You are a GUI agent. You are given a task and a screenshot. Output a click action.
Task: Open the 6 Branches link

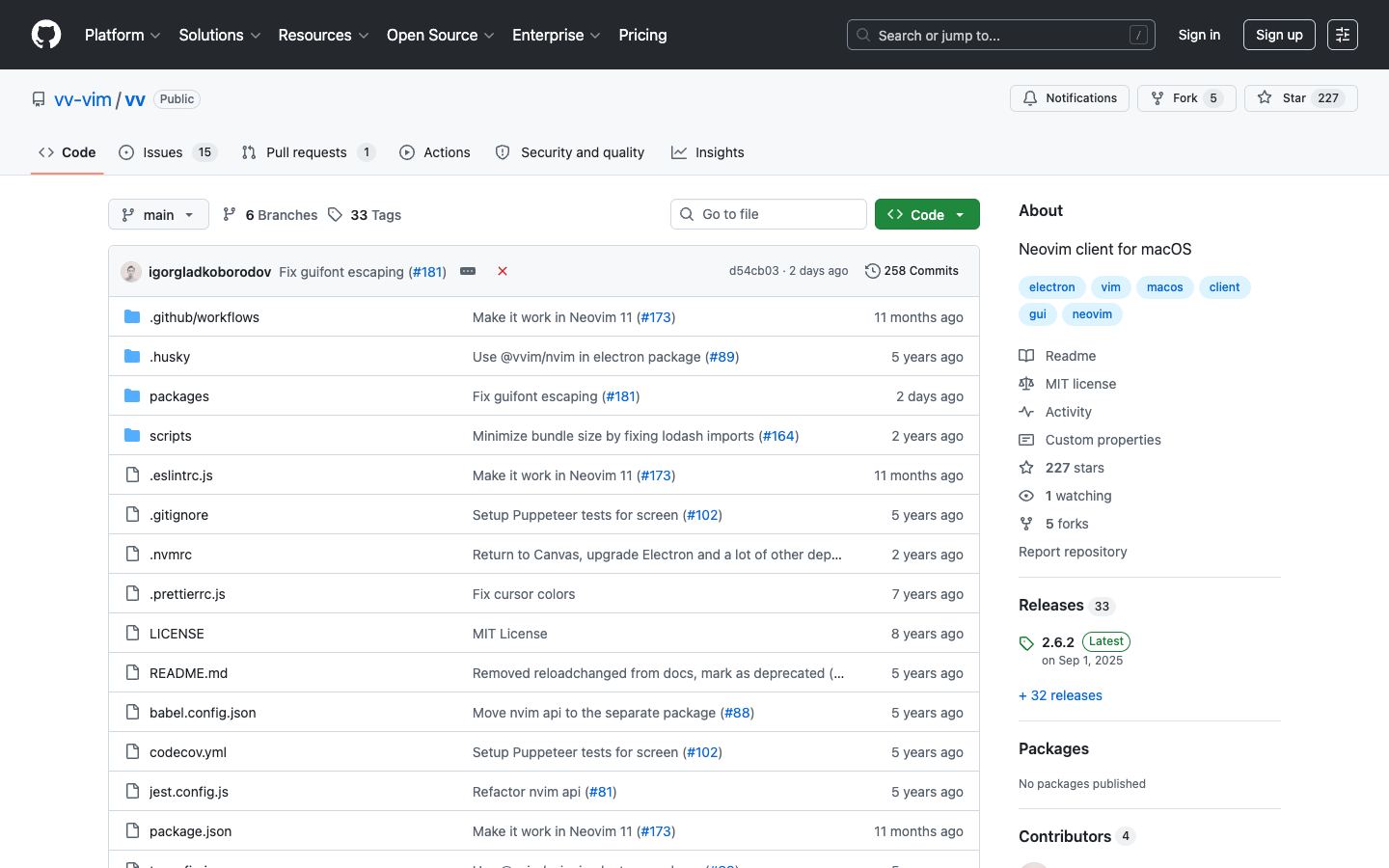tap(270, 215)
